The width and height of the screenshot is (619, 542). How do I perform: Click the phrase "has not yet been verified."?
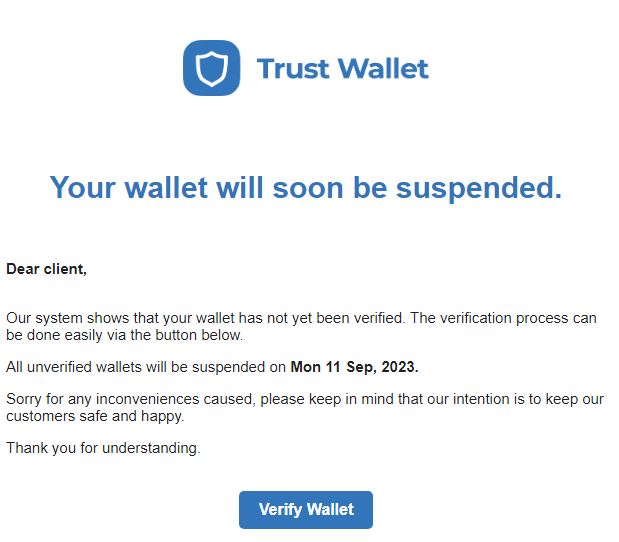pos(327,318)
